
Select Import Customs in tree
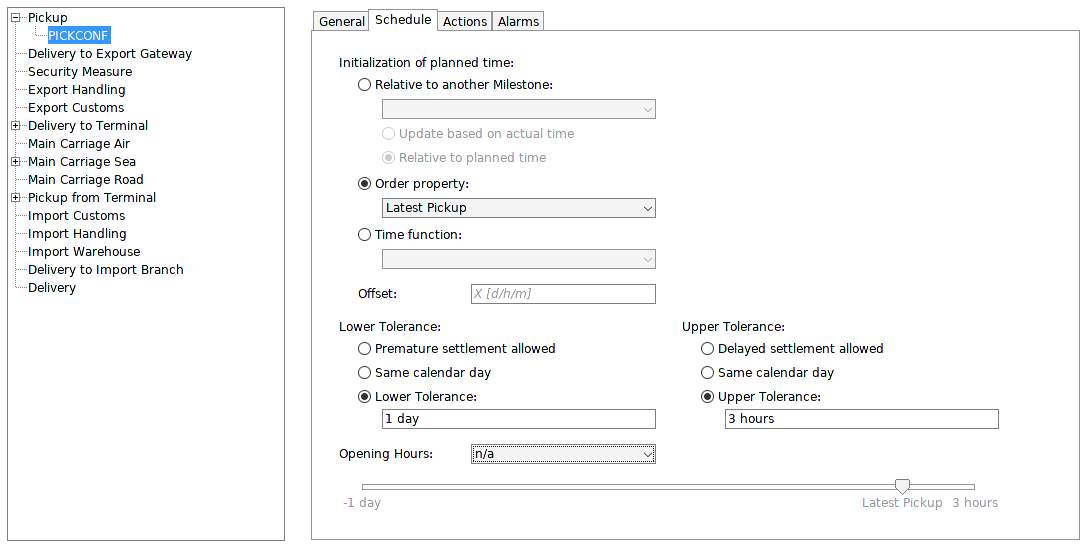click(x=77, y=216)
